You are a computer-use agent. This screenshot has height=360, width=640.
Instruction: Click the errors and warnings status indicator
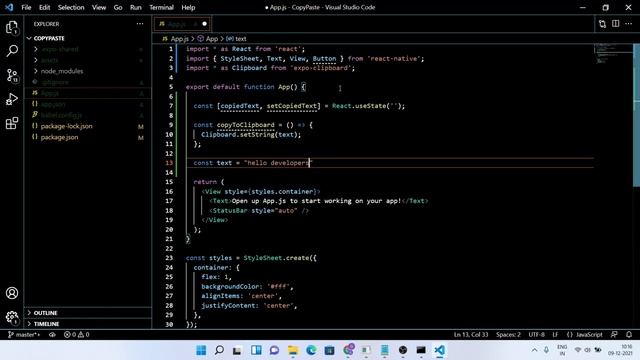(76, 335)
